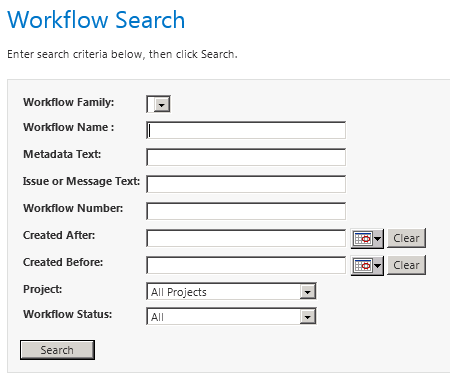Click the Workflow Status label text

pyautogui.click(x=68, y=314)
